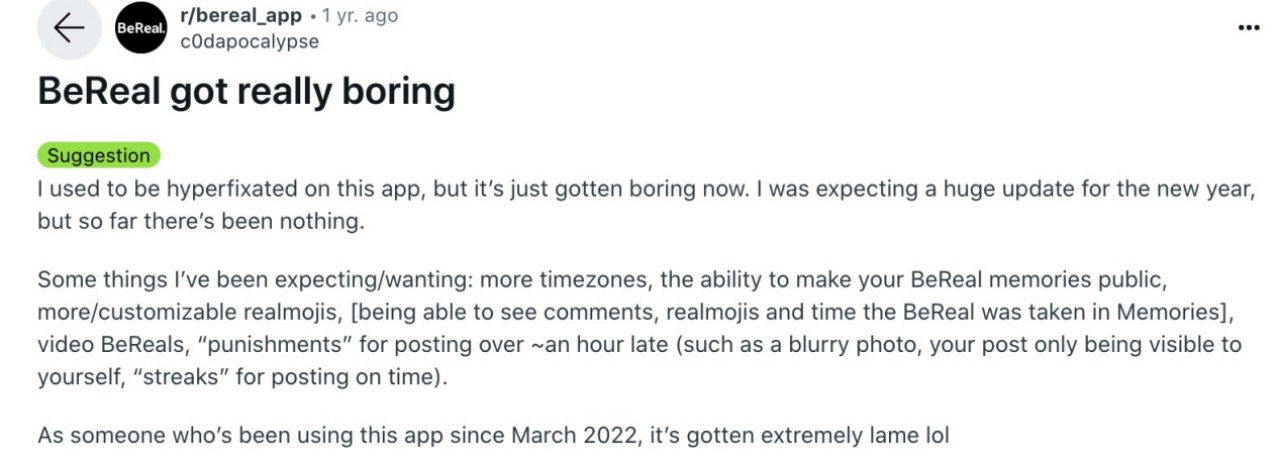Screen dimensions: 1280x472
Task: Click the text "gotten extremely lame lol"
Action: pos(846,436)
